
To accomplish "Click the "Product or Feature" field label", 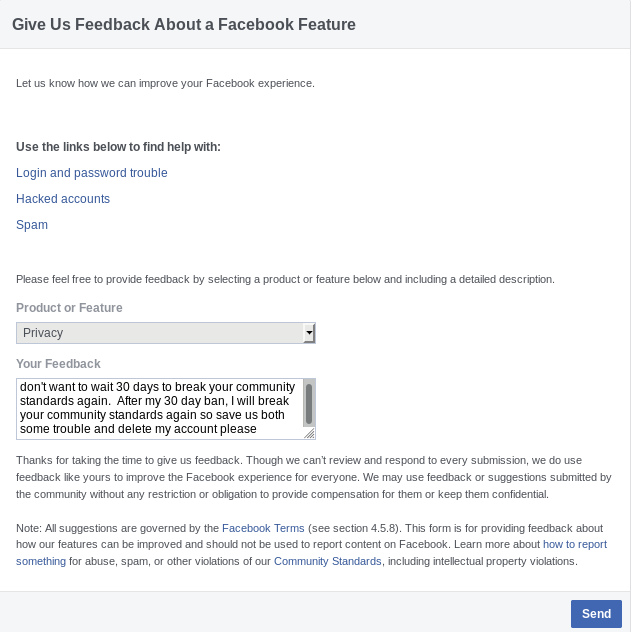I will [x=69, y=308].
